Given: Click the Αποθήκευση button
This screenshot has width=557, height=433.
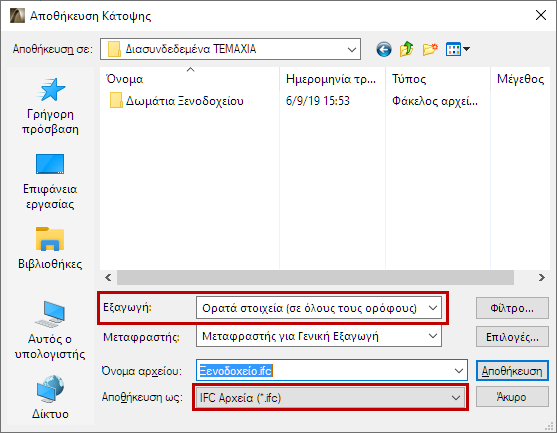Looking at the screenshot, I should (512, 371).
